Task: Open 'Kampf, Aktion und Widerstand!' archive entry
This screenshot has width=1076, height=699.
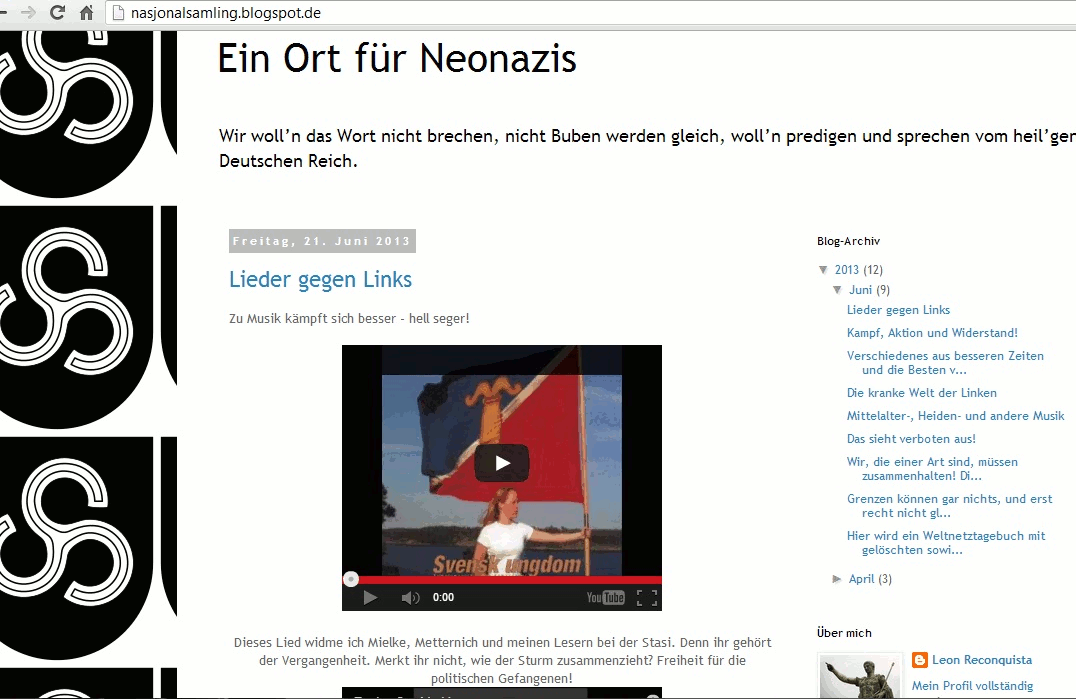Action: (x=932, y=333)
